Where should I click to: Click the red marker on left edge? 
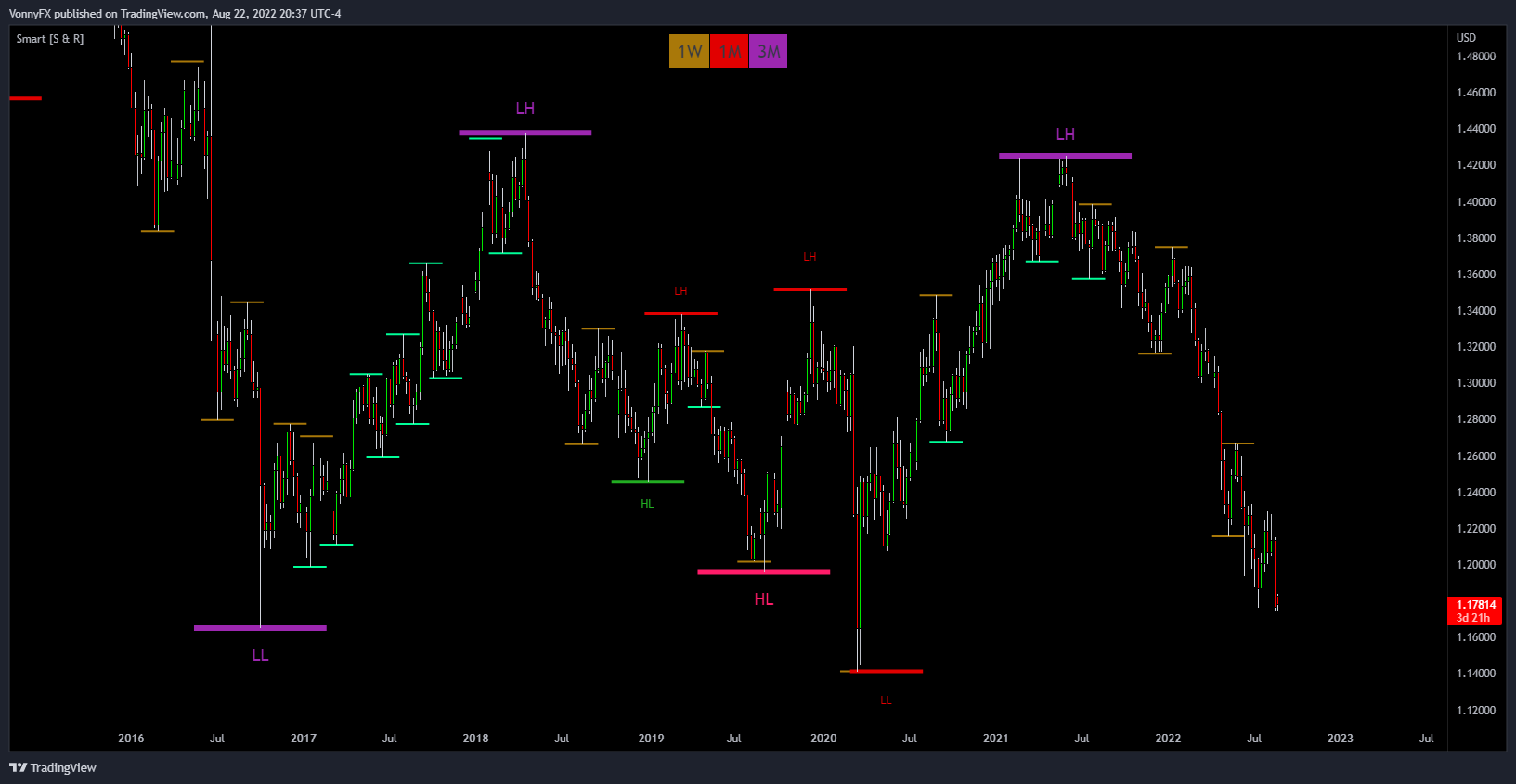click(25, 98)
